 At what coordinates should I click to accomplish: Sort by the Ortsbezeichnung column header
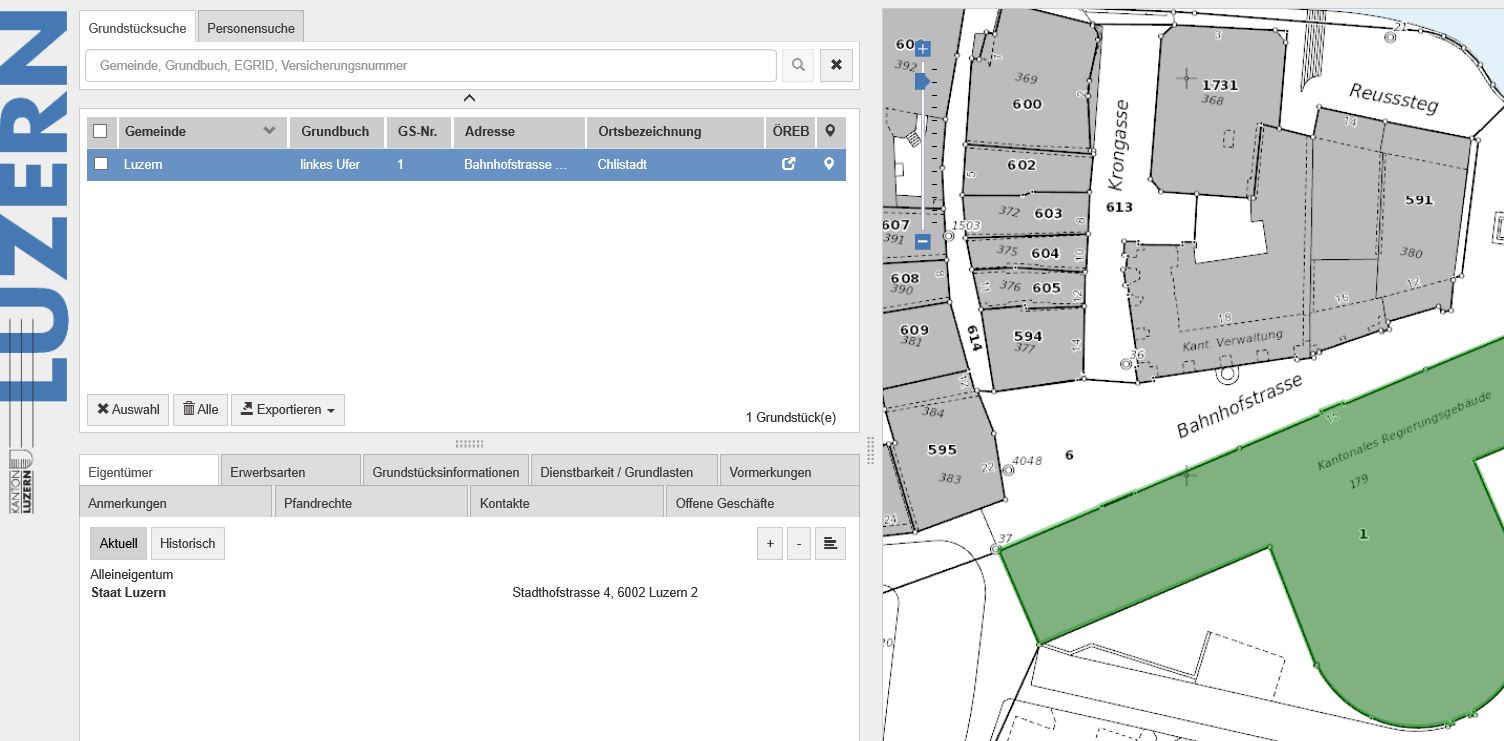[x=675, y=131]
